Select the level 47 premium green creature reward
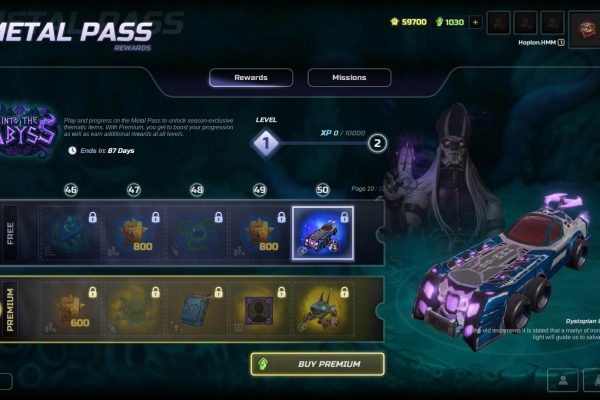600x400 pixels. tap(134, 309)
